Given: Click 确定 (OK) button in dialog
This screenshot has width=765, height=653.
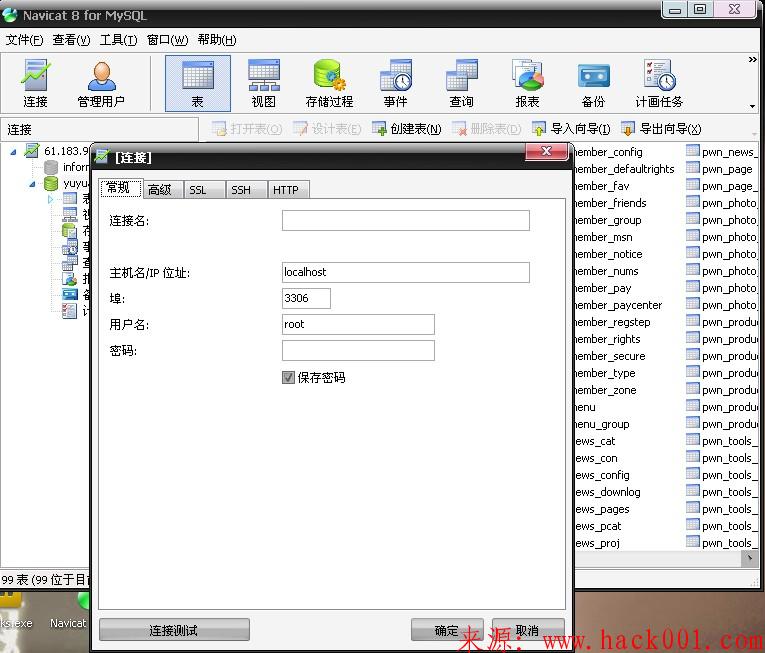Looking at the screenshot, I should [x=447, y=630].
